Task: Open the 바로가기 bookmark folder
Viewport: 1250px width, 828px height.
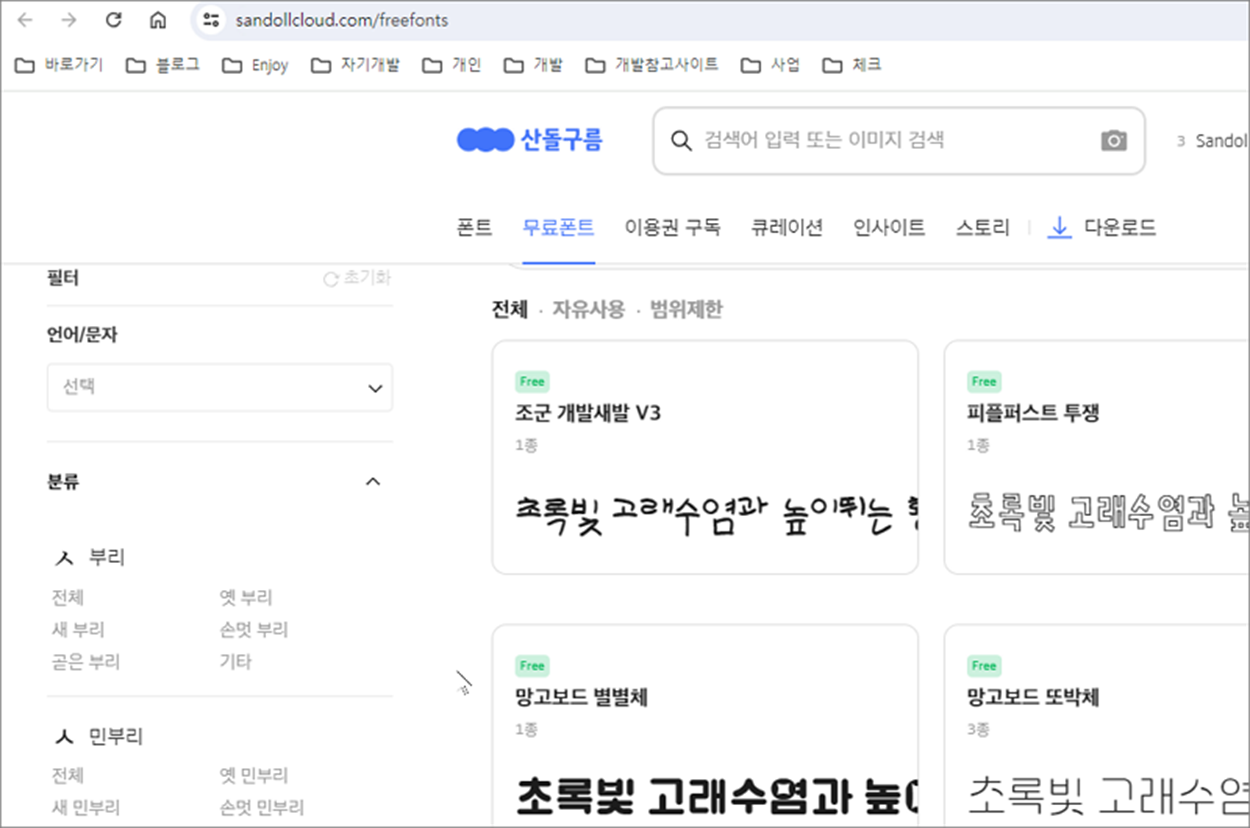Action: (59, 65)
